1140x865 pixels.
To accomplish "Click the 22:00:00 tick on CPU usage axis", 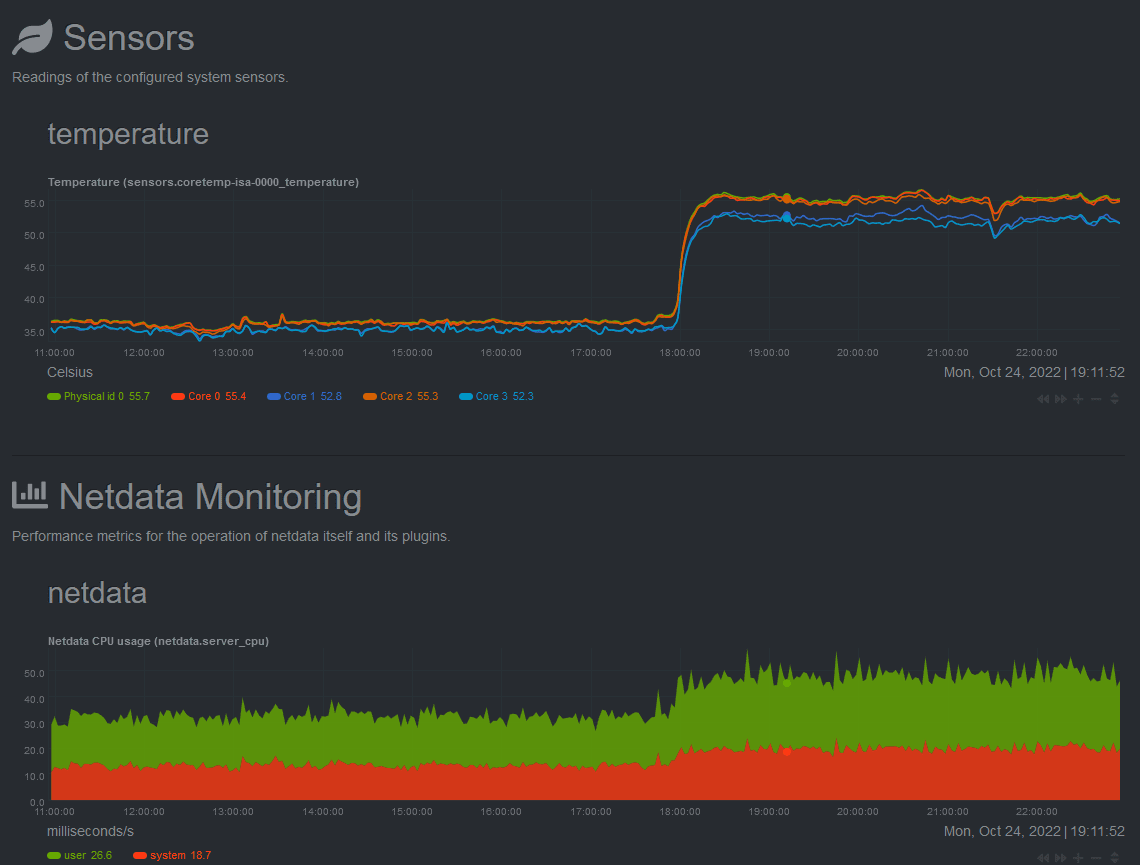I will pos(1036,812).
